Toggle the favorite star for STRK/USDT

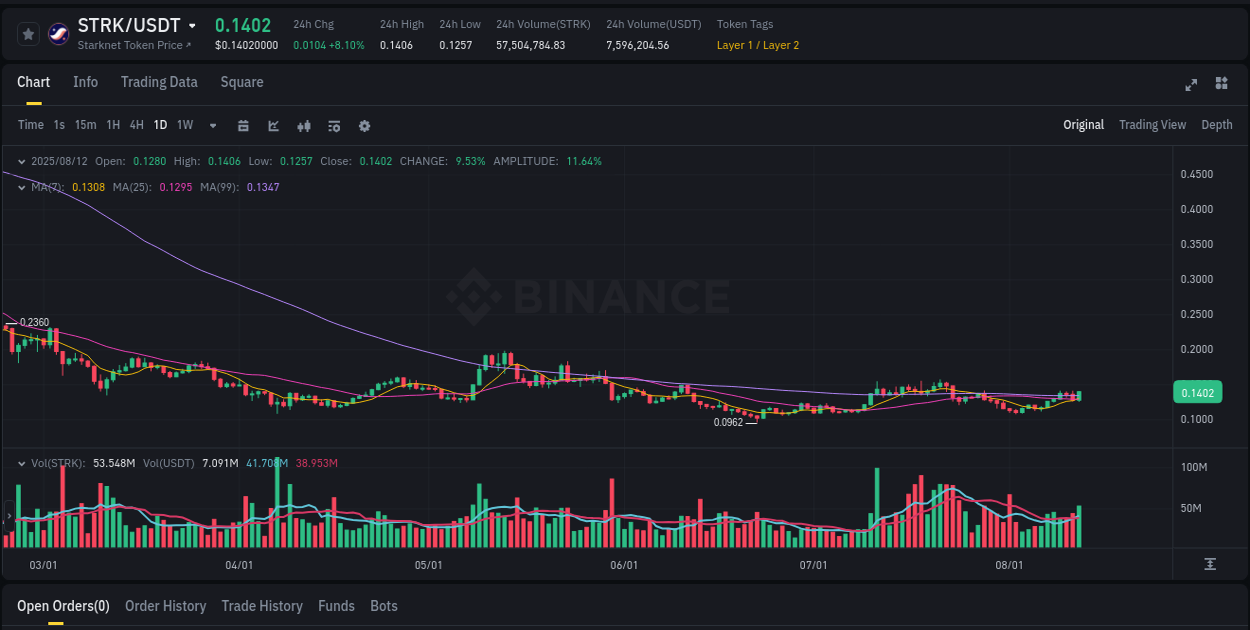(x=28, y=33)
